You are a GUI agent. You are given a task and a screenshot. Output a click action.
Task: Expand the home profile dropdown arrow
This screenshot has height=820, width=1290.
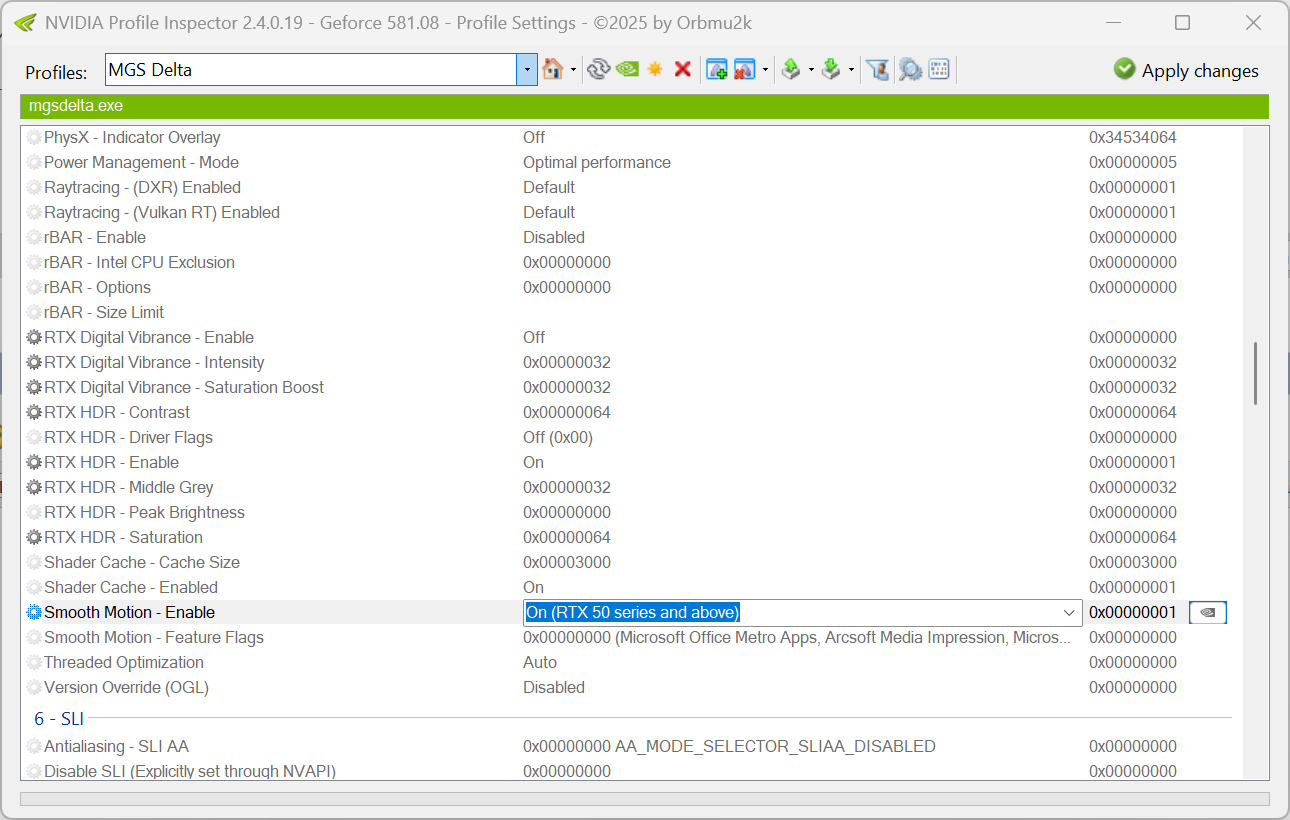click(x=573, y=70)
